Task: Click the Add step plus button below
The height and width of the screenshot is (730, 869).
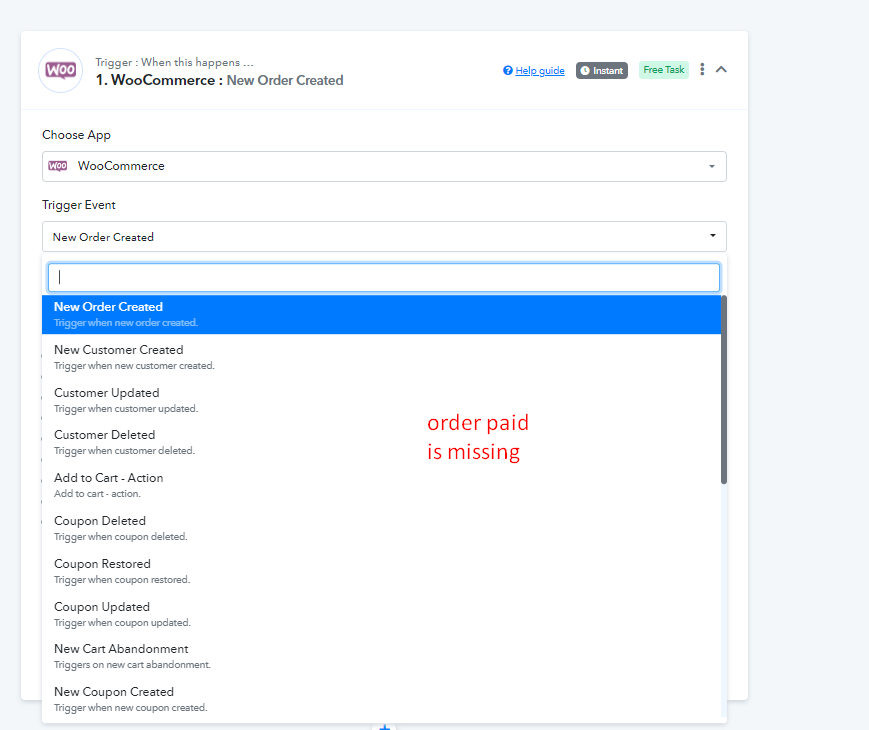Action: coord(385,726)
